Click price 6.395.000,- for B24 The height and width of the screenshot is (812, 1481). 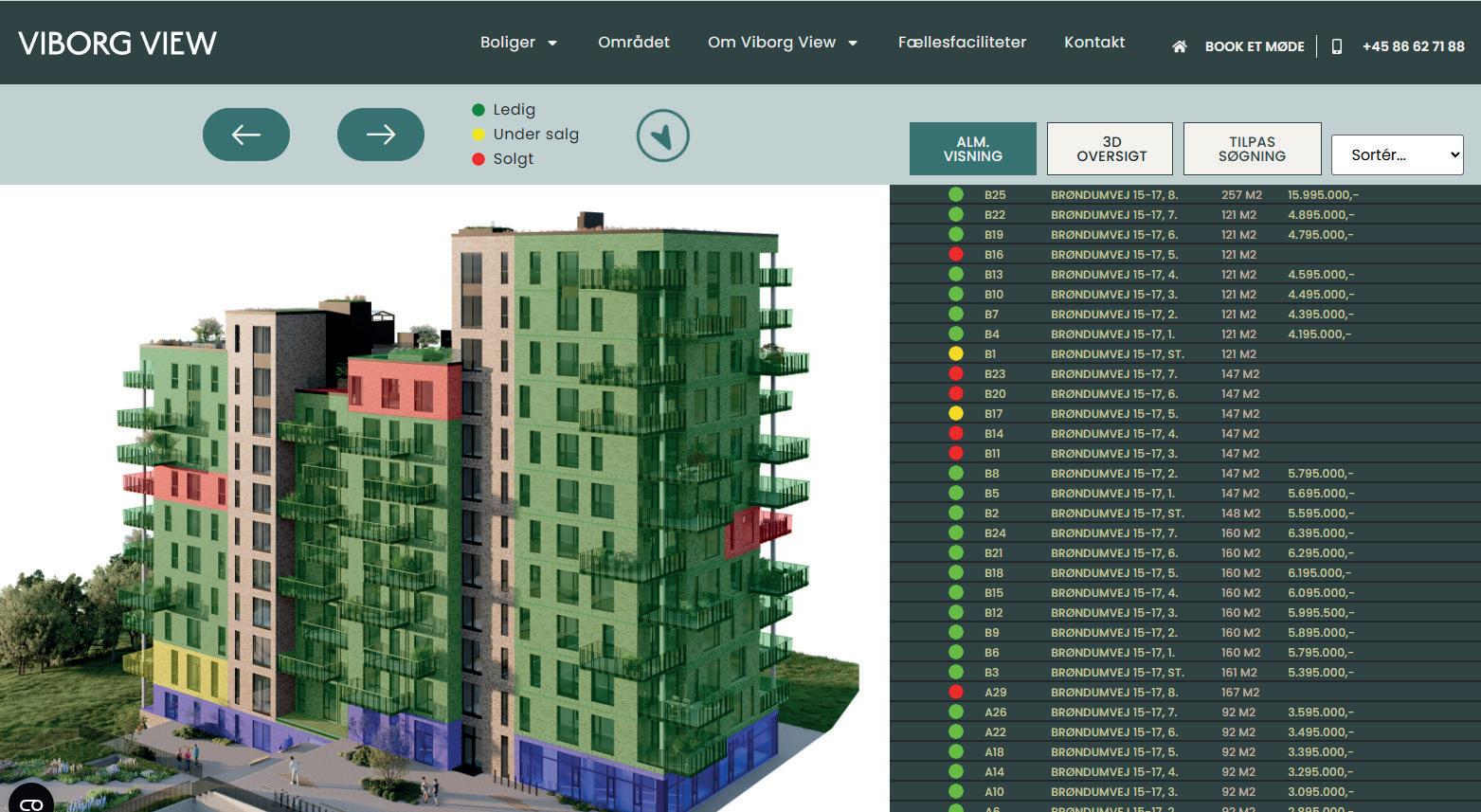click(1321, 532)
